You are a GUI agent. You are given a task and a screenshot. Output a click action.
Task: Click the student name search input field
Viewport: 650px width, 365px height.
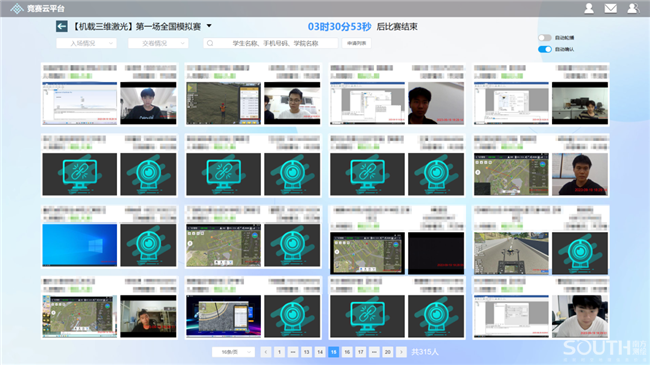(x=270, y=43)
